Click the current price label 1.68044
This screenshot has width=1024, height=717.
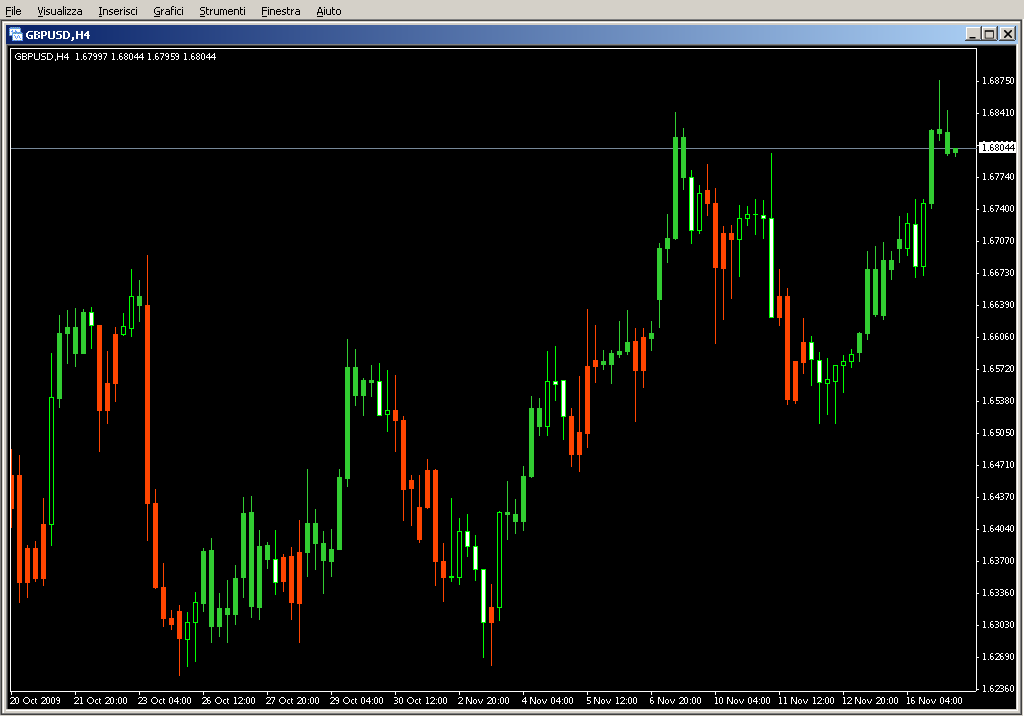coord(998,148)
